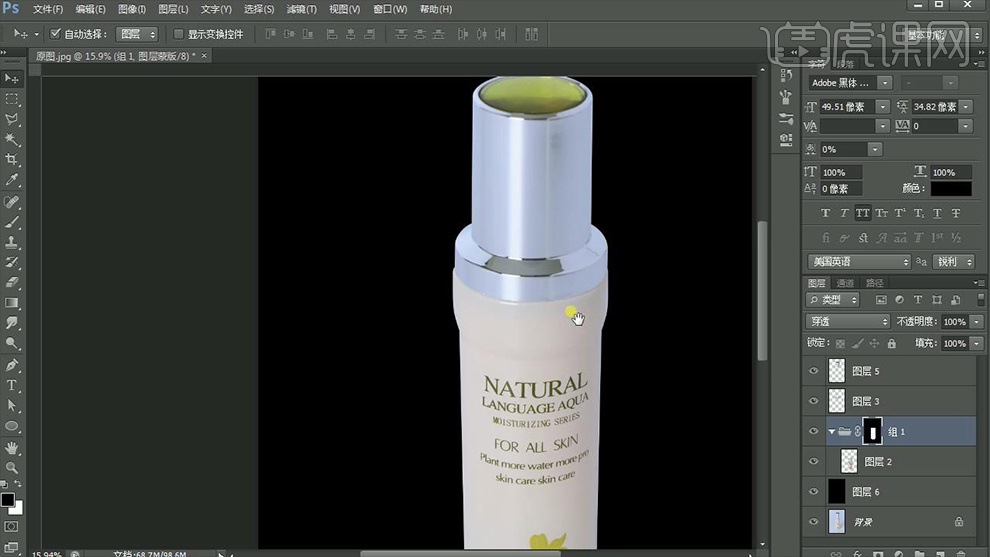Select the Eraser tool
Screen dimensions: 990x557
[11, 282]
